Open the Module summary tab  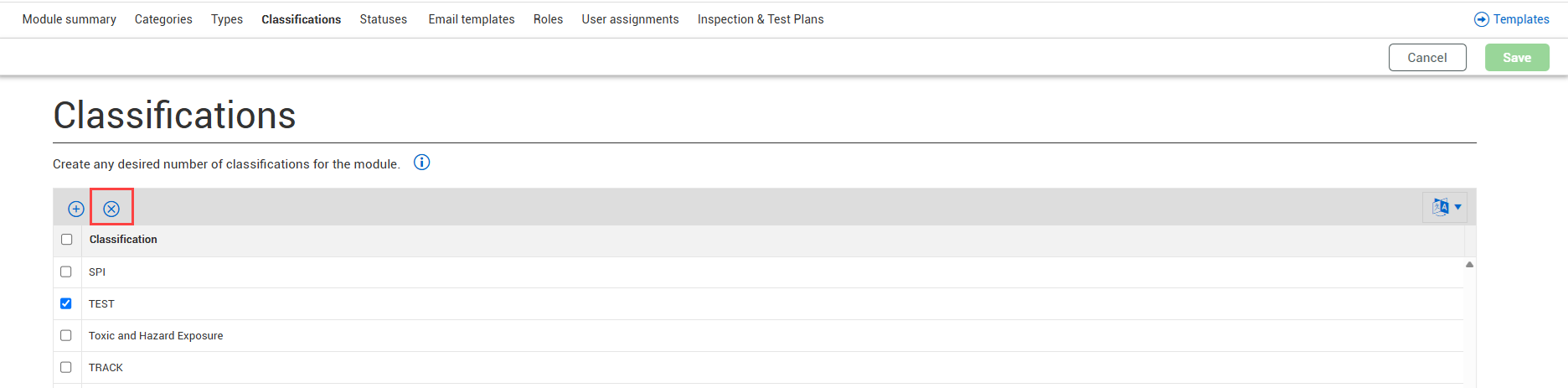[70, 19]
